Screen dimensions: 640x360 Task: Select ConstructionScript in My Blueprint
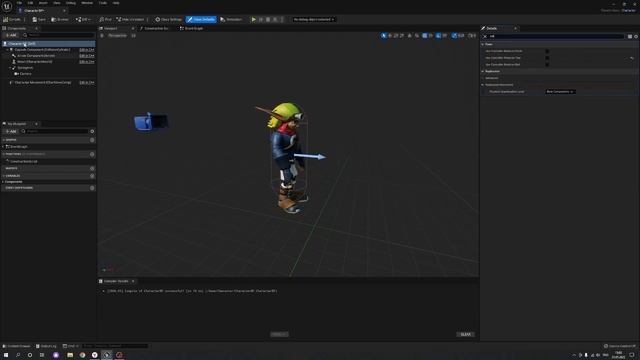tap(23, 161)
